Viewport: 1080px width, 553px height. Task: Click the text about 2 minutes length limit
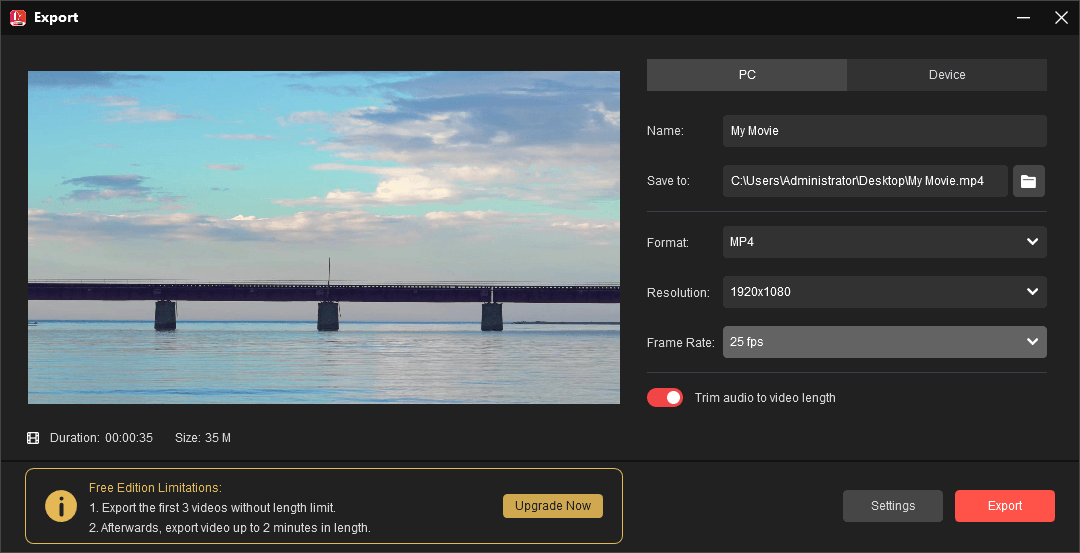pos(230,528)
